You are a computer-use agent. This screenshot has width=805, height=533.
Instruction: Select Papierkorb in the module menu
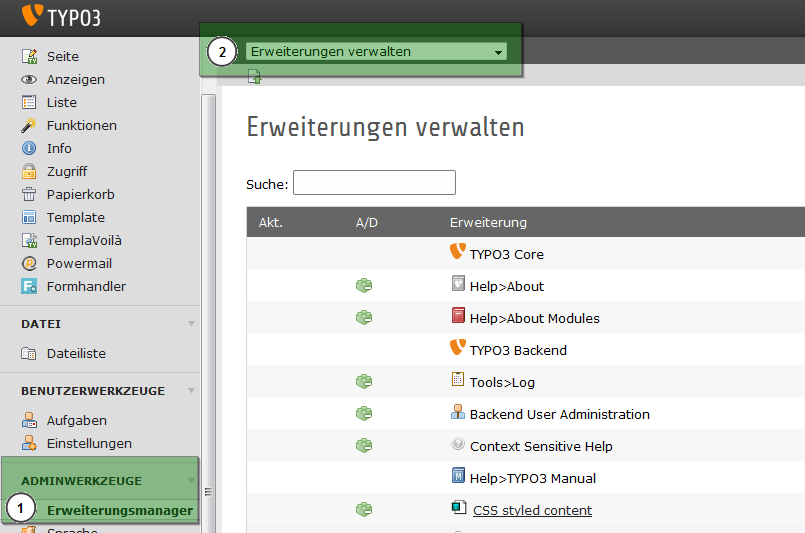coord(81,195)
